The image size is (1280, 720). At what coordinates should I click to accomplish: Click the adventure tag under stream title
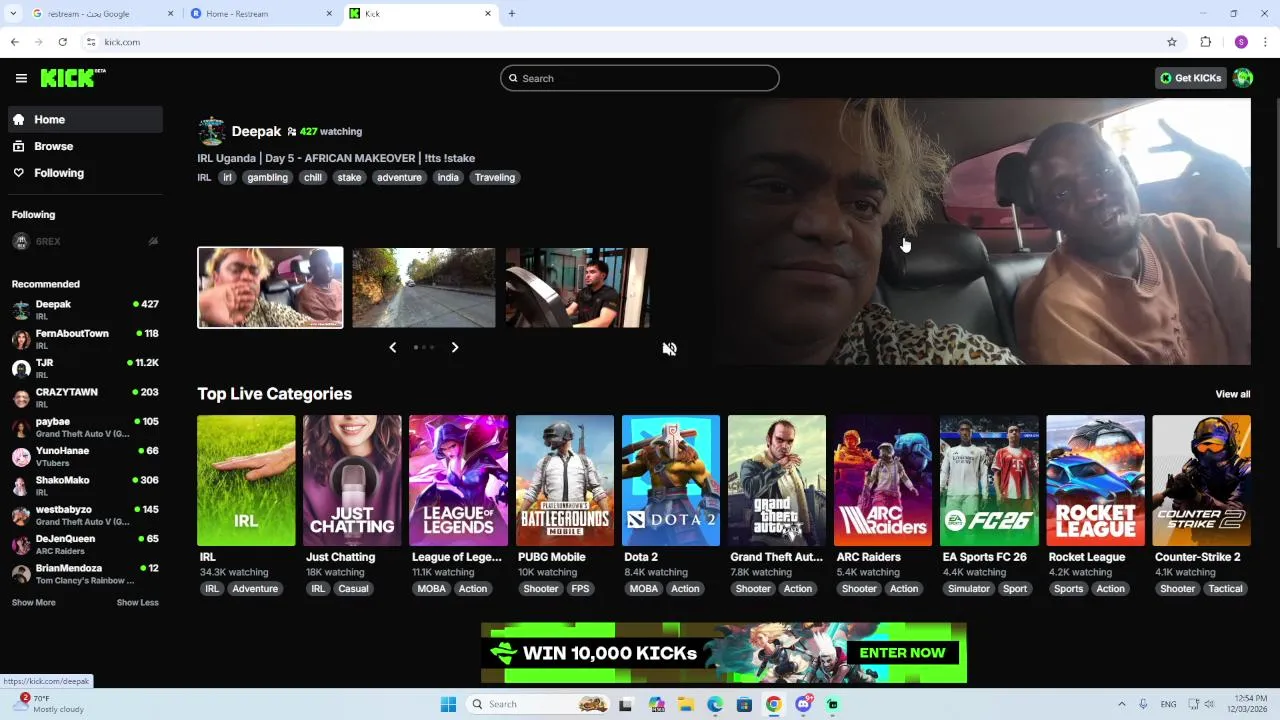tap(399, 177)
